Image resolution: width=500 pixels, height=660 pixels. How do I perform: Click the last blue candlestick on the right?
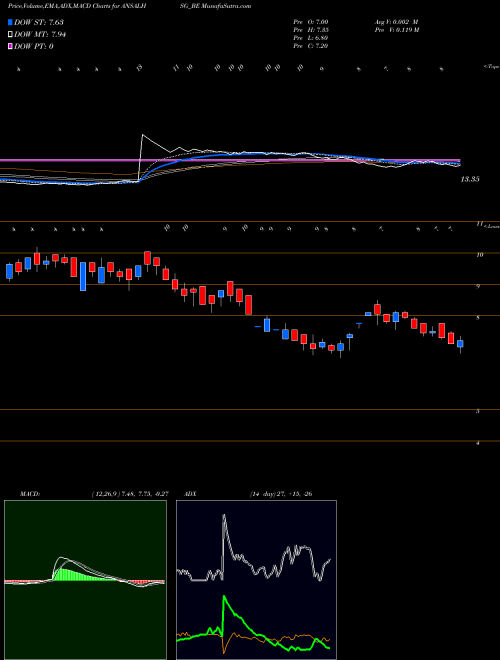click(460, 344)
